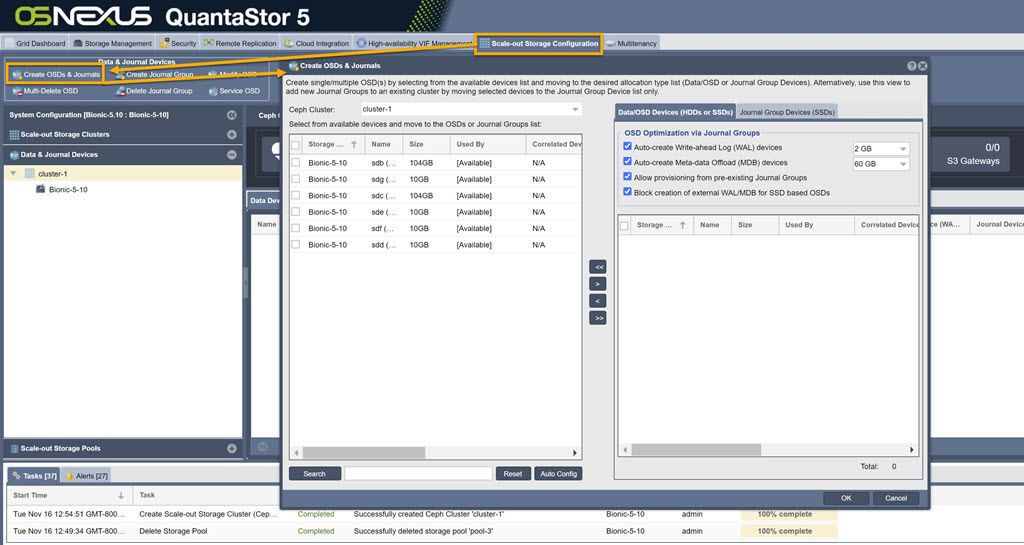
Task: Check the sdc device row checkbox
Action: (x=296, y=195)
